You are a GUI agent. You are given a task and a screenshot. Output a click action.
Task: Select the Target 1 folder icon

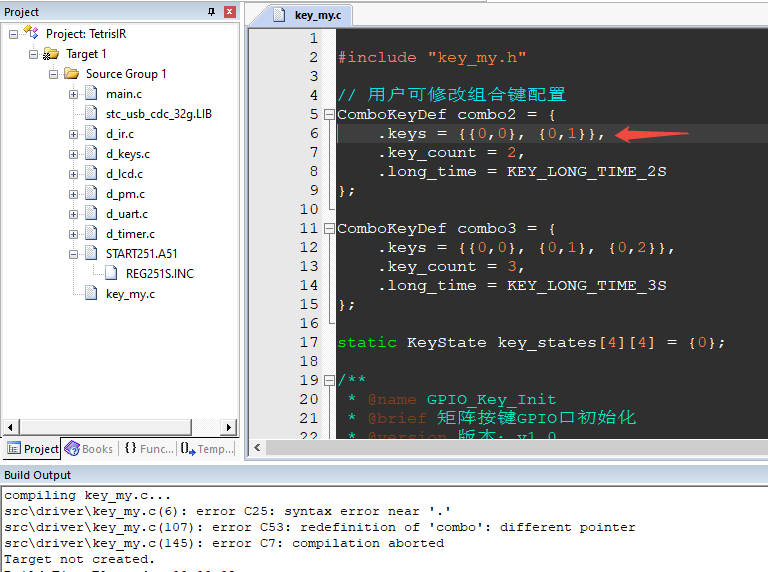click(51, 53)
